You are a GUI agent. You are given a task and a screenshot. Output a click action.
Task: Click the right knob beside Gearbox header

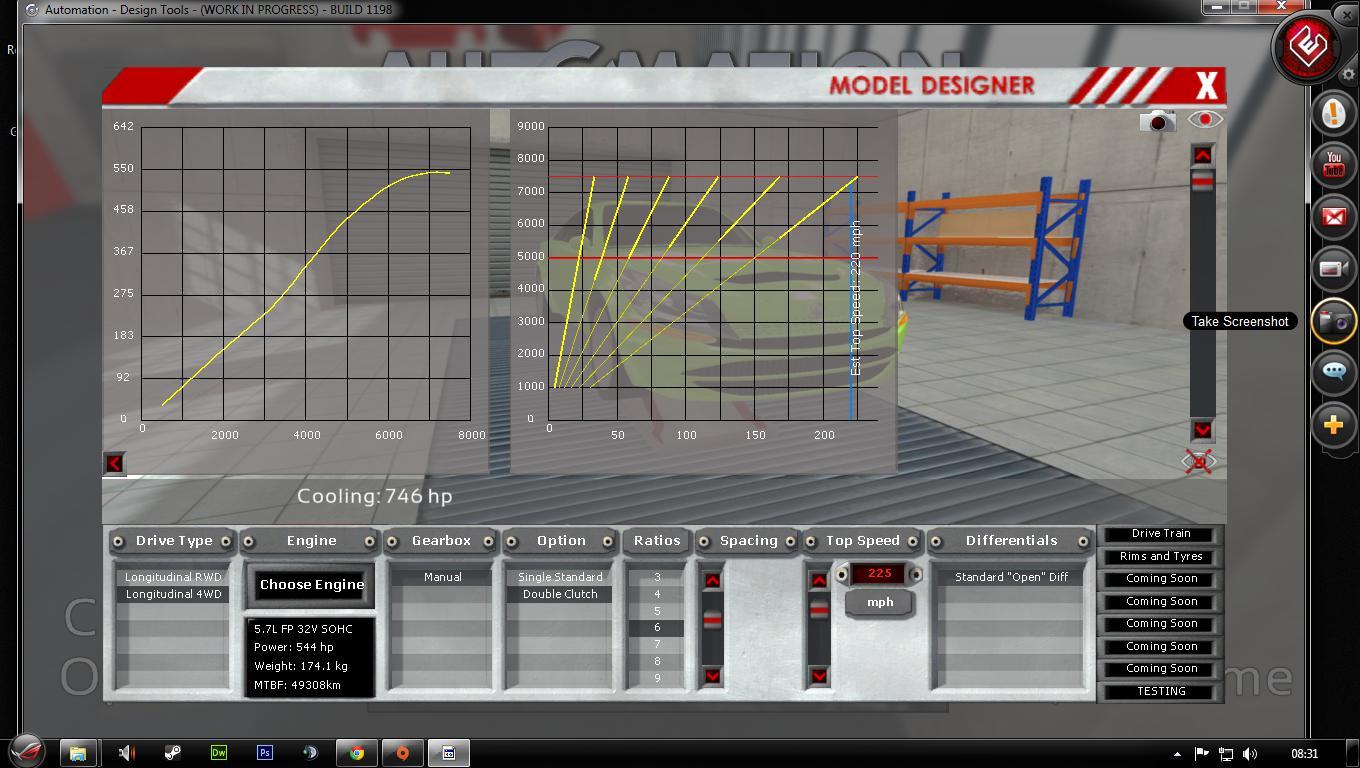click(x=489, y=541)
